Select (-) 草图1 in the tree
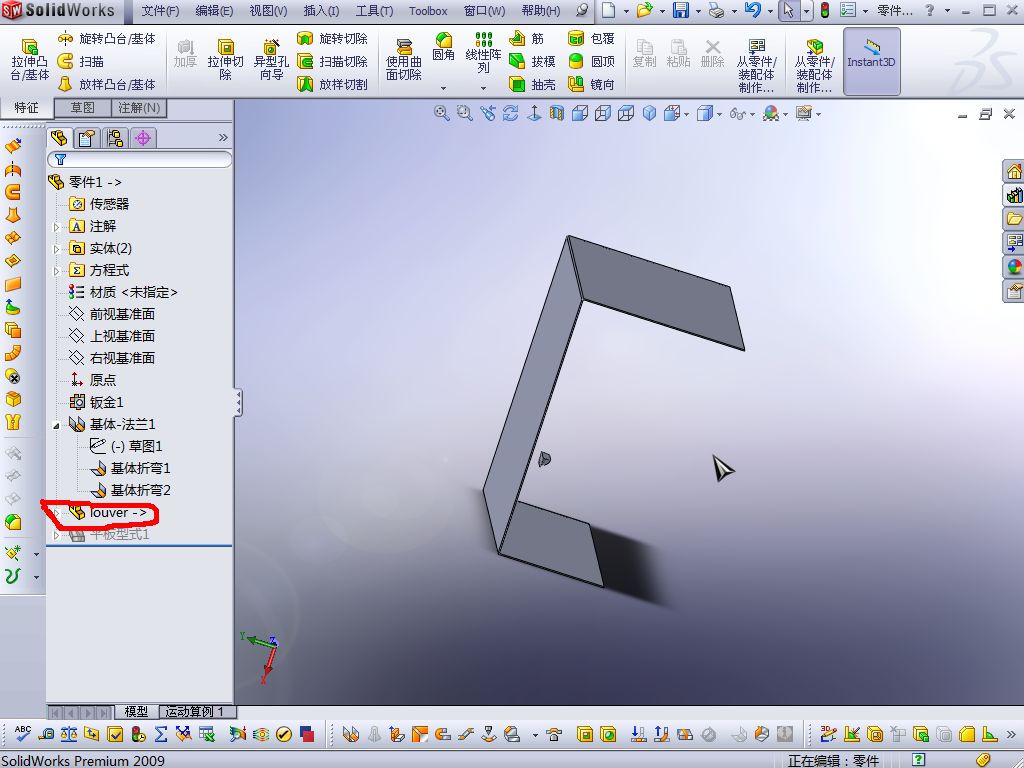 point(125,446)
